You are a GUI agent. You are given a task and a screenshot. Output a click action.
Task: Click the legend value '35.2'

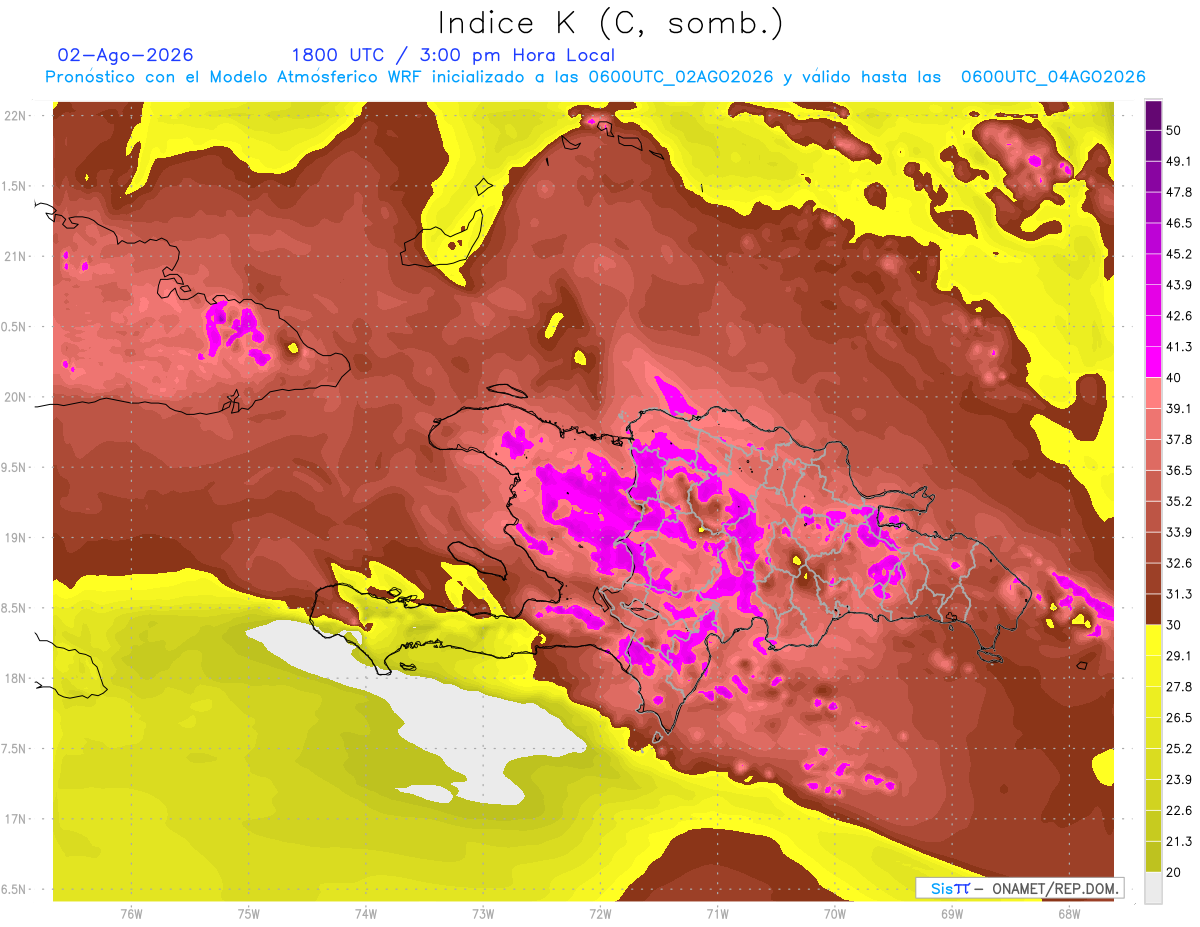pos(1178,501)
